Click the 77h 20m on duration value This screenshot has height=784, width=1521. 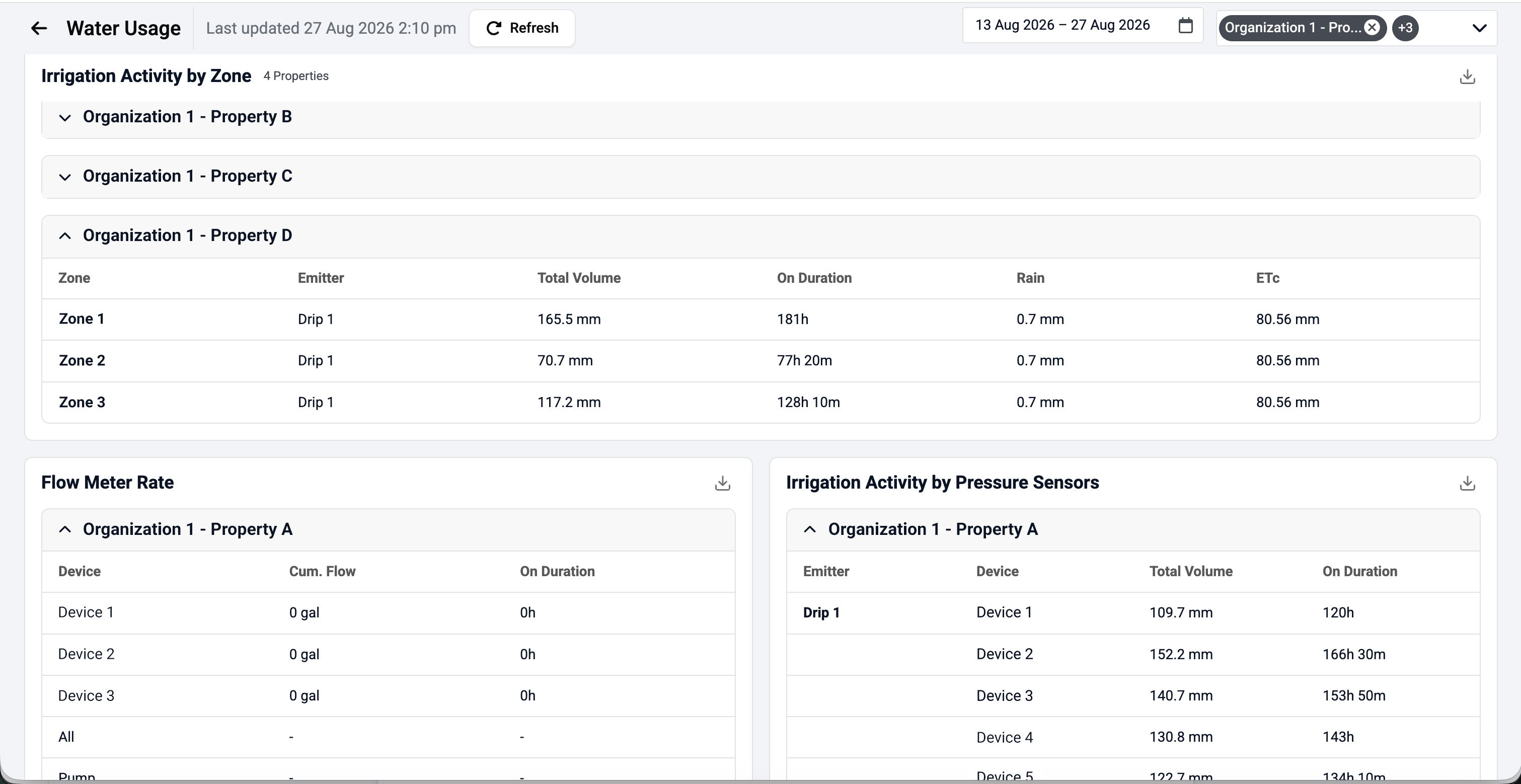(804, 361)
